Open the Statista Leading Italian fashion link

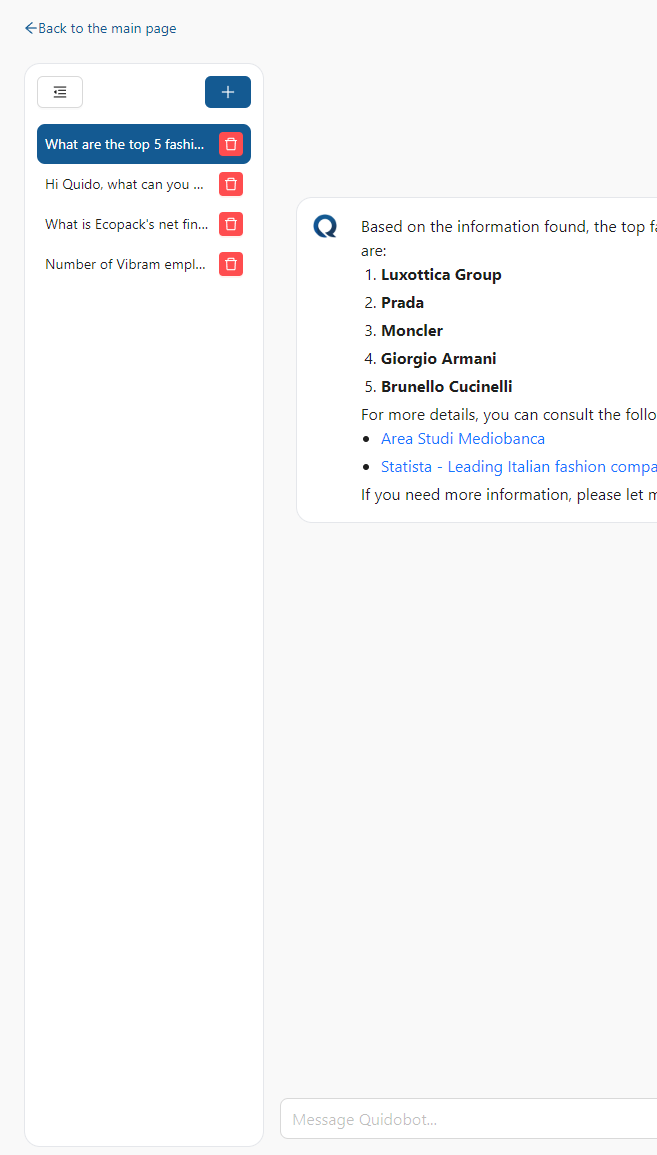tap(519, 467)
